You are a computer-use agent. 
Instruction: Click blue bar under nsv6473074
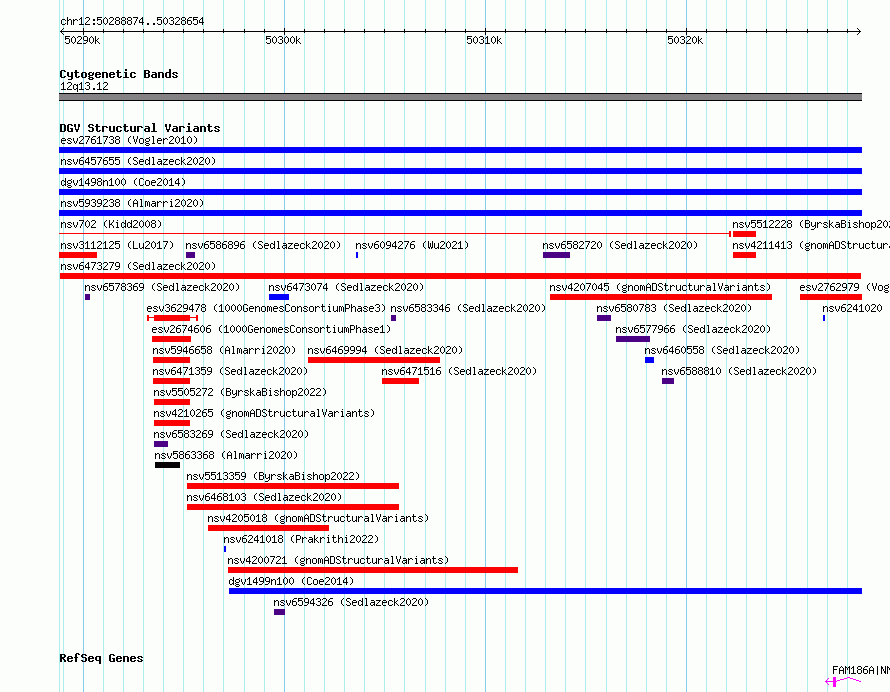coord(279,297)
